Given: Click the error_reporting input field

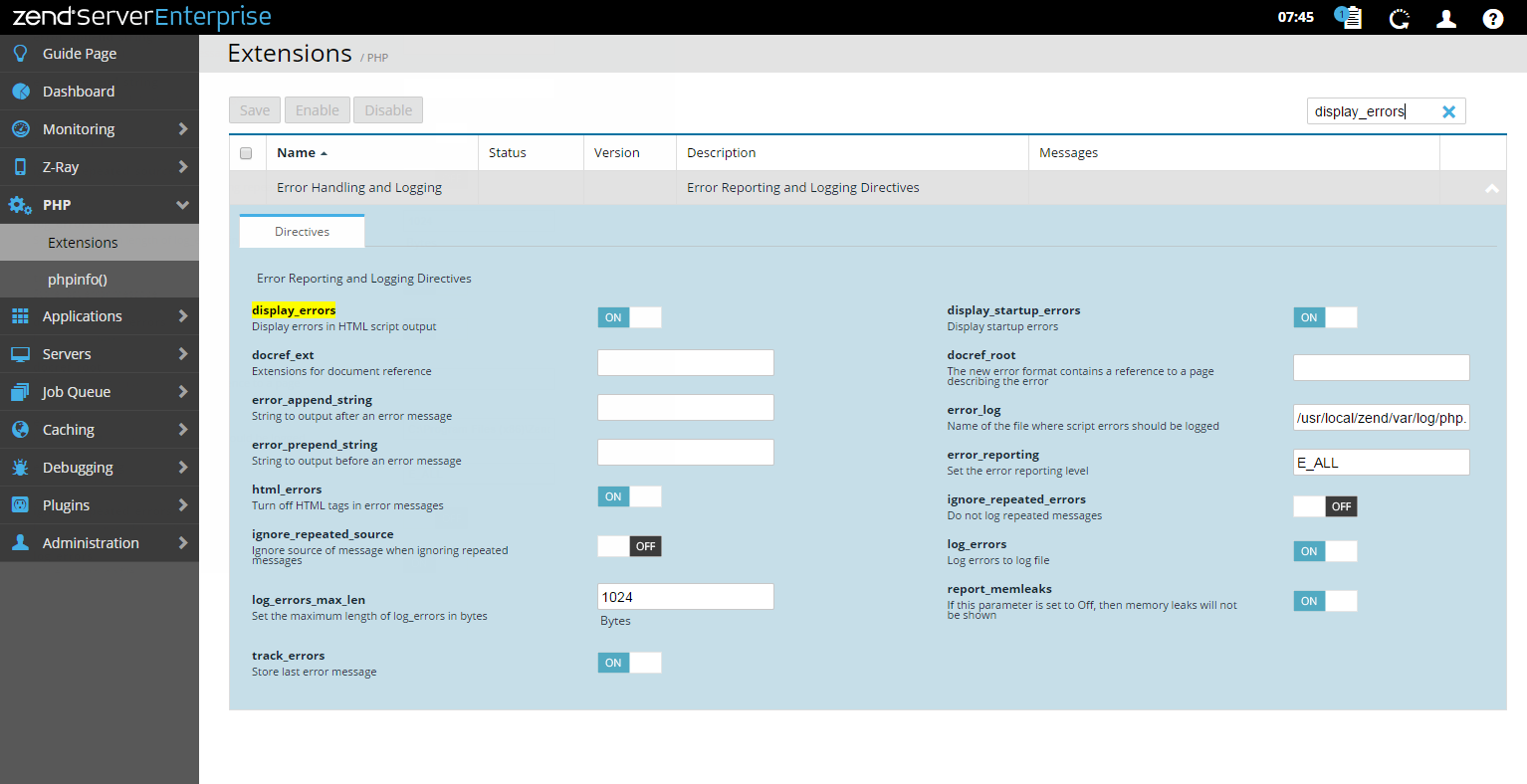Looking at the screenshot, I should pyautogui.click(x=1381, y=463).
